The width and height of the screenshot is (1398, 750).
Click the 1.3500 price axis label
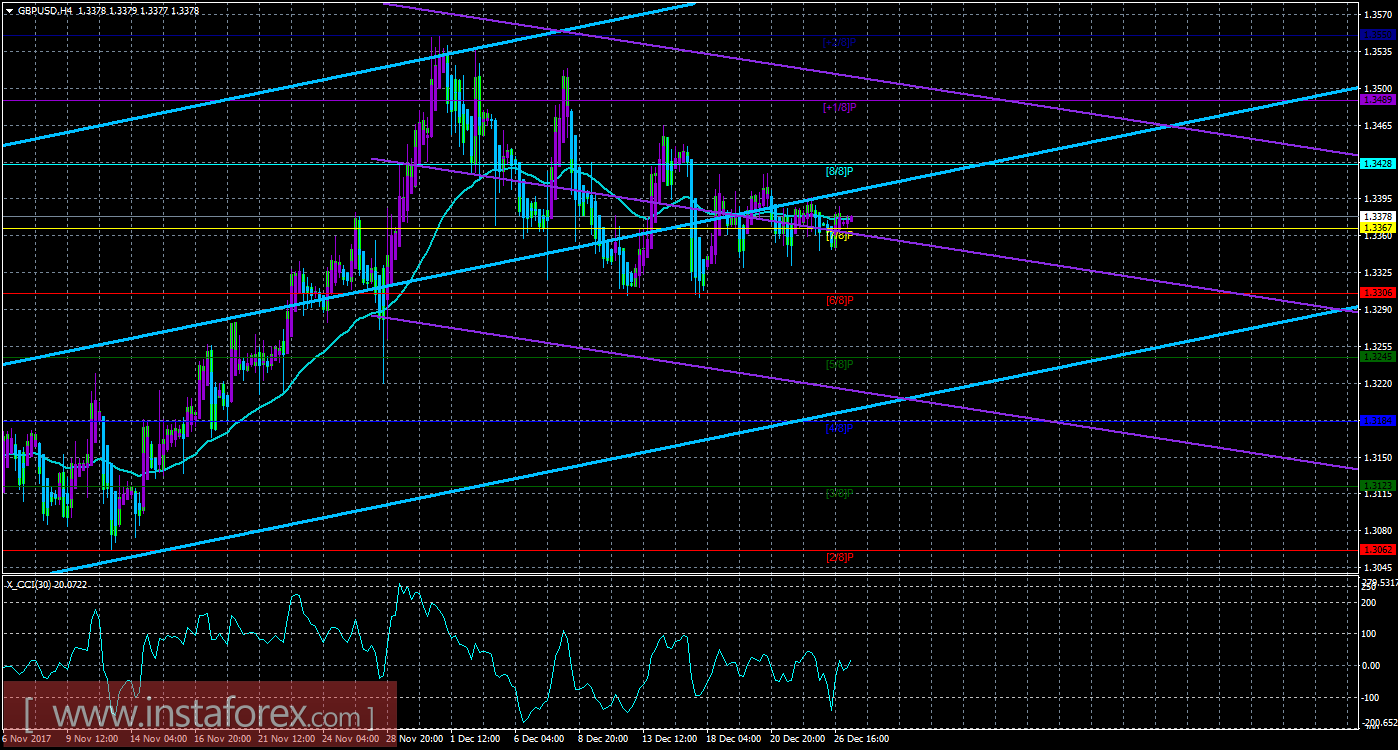pos(1377,88)
